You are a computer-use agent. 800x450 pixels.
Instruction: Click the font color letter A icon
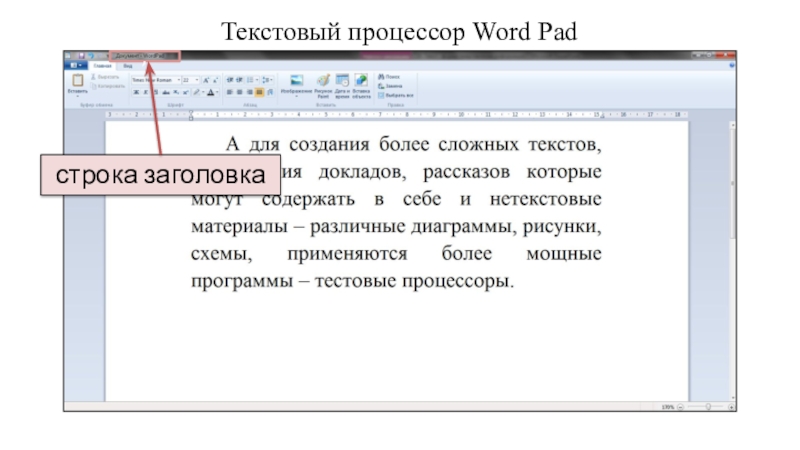pyautogui.click(x=211, y=92)
